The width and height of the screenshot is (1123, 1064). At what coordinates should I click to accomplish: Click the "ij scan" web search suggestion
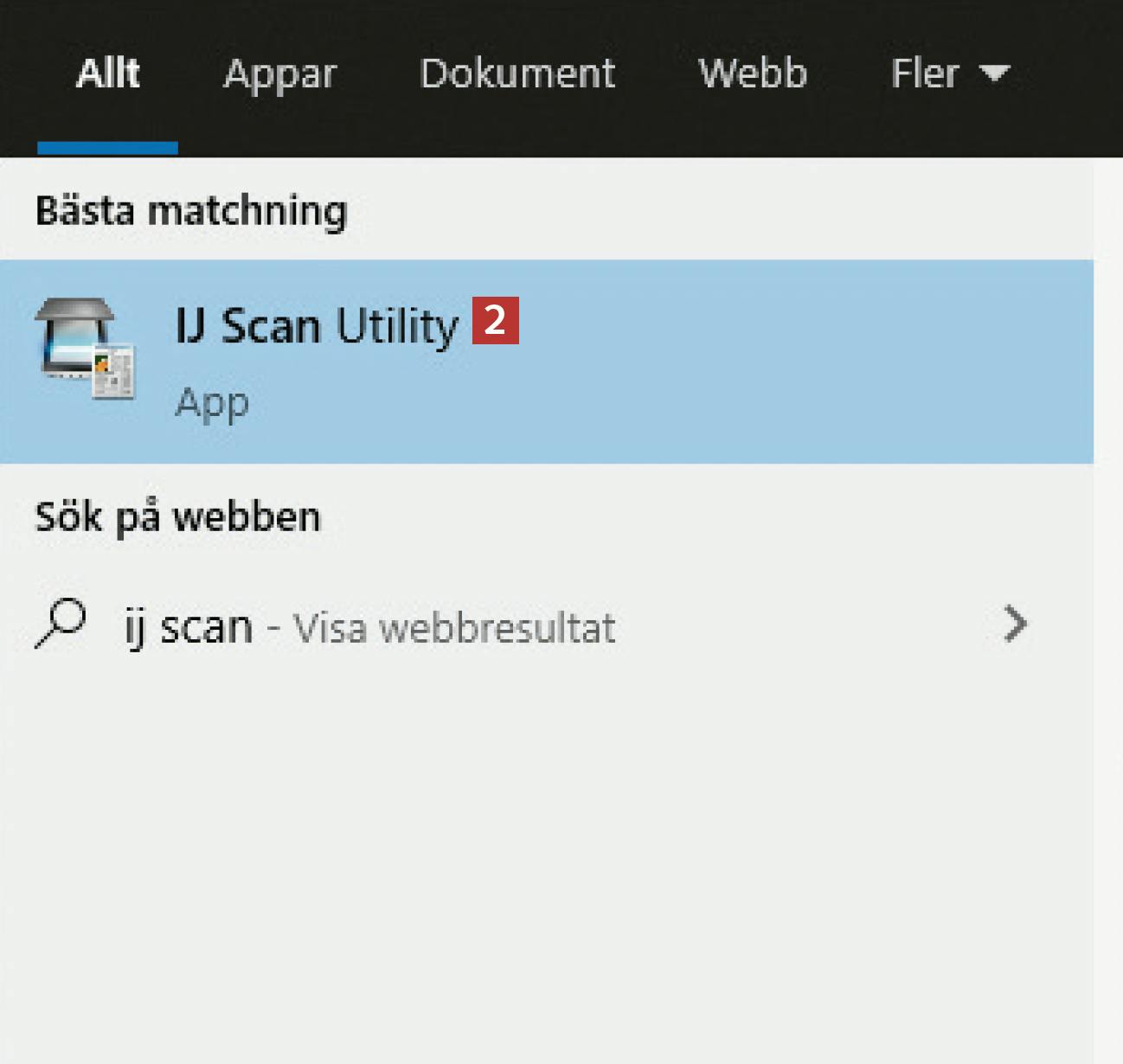[x=189, y=626]
